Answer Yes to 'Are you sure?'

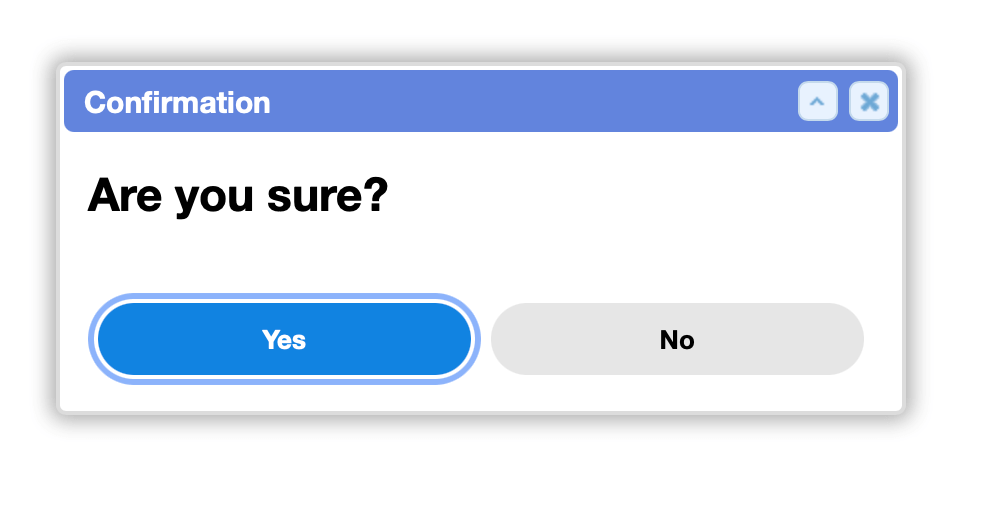coord(284,339)
